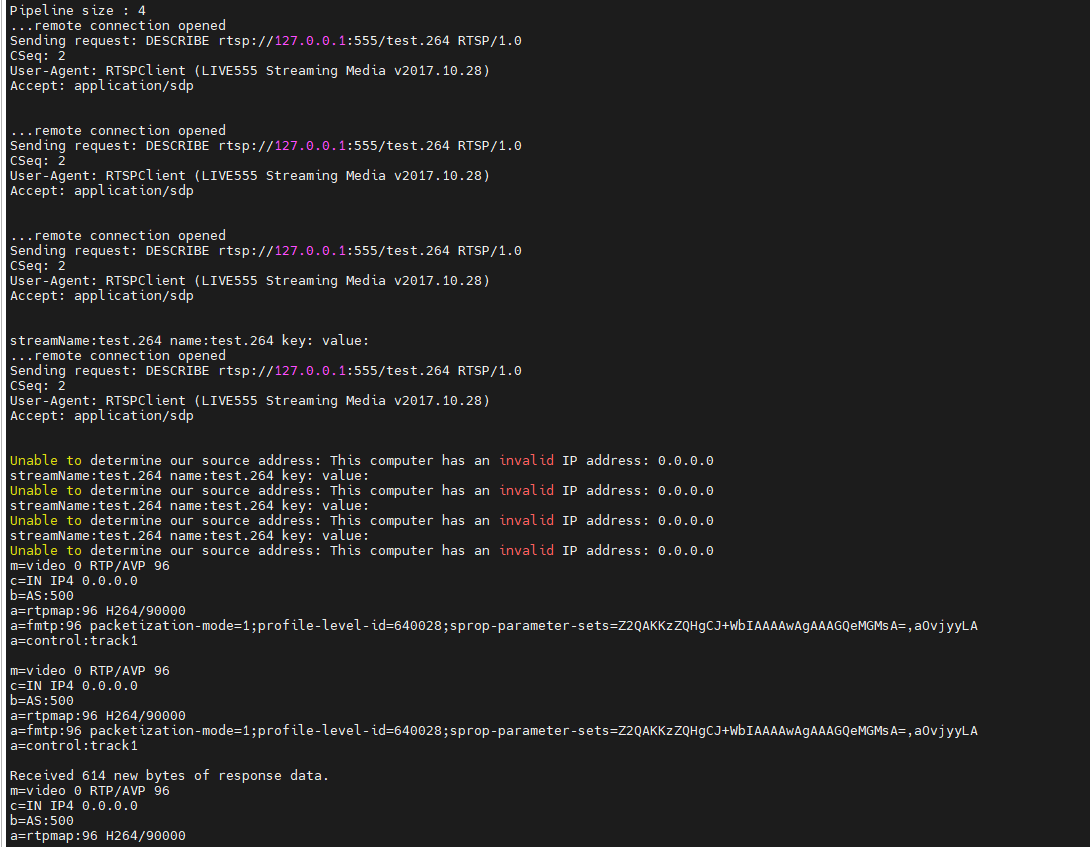1090x847 pixels.
Task: Click the first yellow "Unable to" warning
Action: (x=46, y=461)
